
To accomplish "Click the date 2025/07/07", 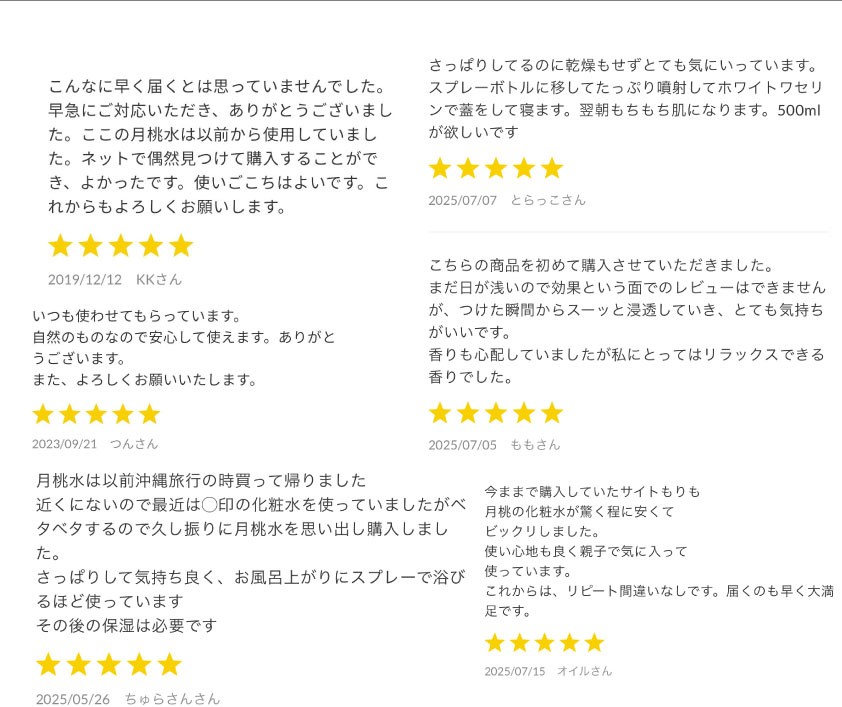I will (x=462, y=200).
